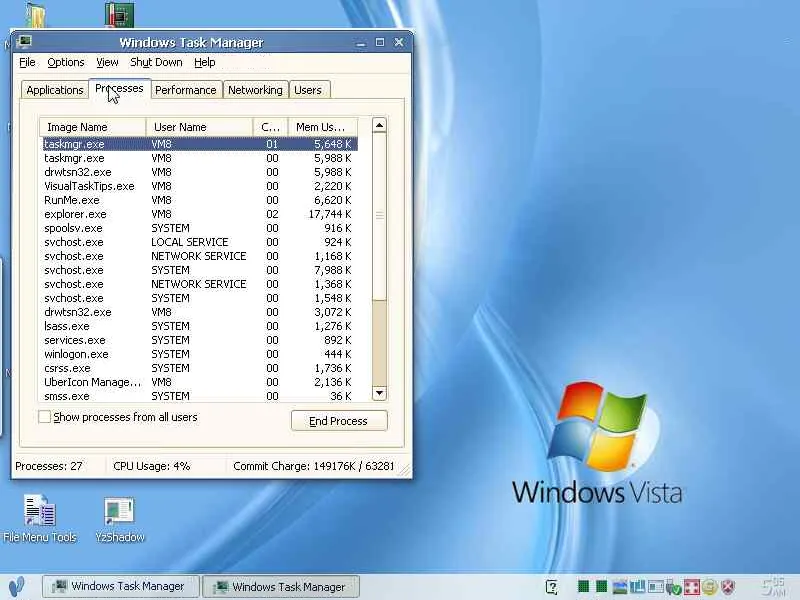Sort by Mem Usage column header
This screenshot has width=800, height=600.
pyautogui.click(x=322, y=127)
